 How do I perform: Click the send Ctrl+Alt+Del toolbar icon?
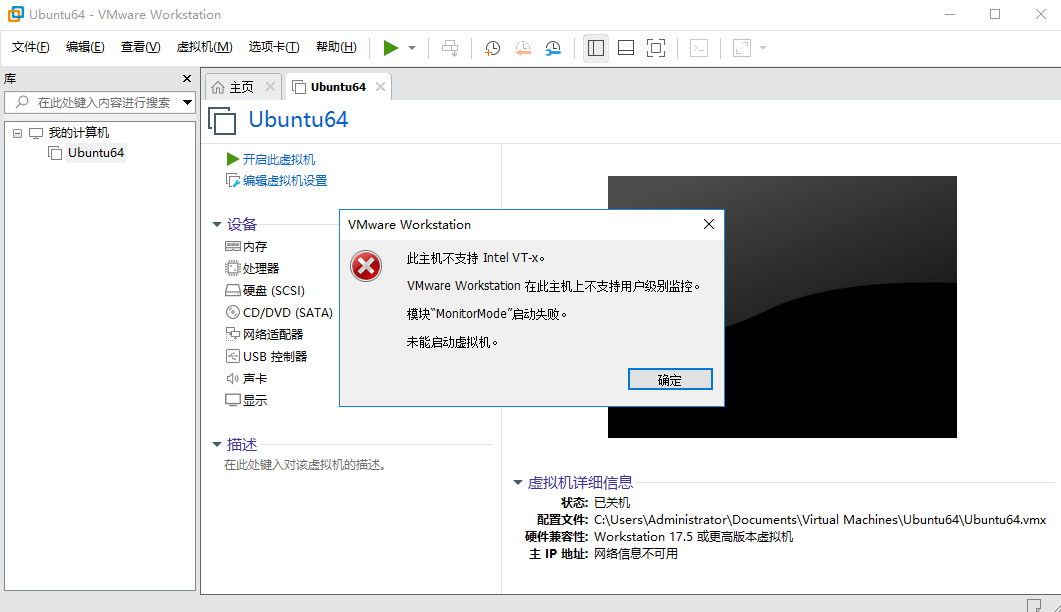pos(450,48)
